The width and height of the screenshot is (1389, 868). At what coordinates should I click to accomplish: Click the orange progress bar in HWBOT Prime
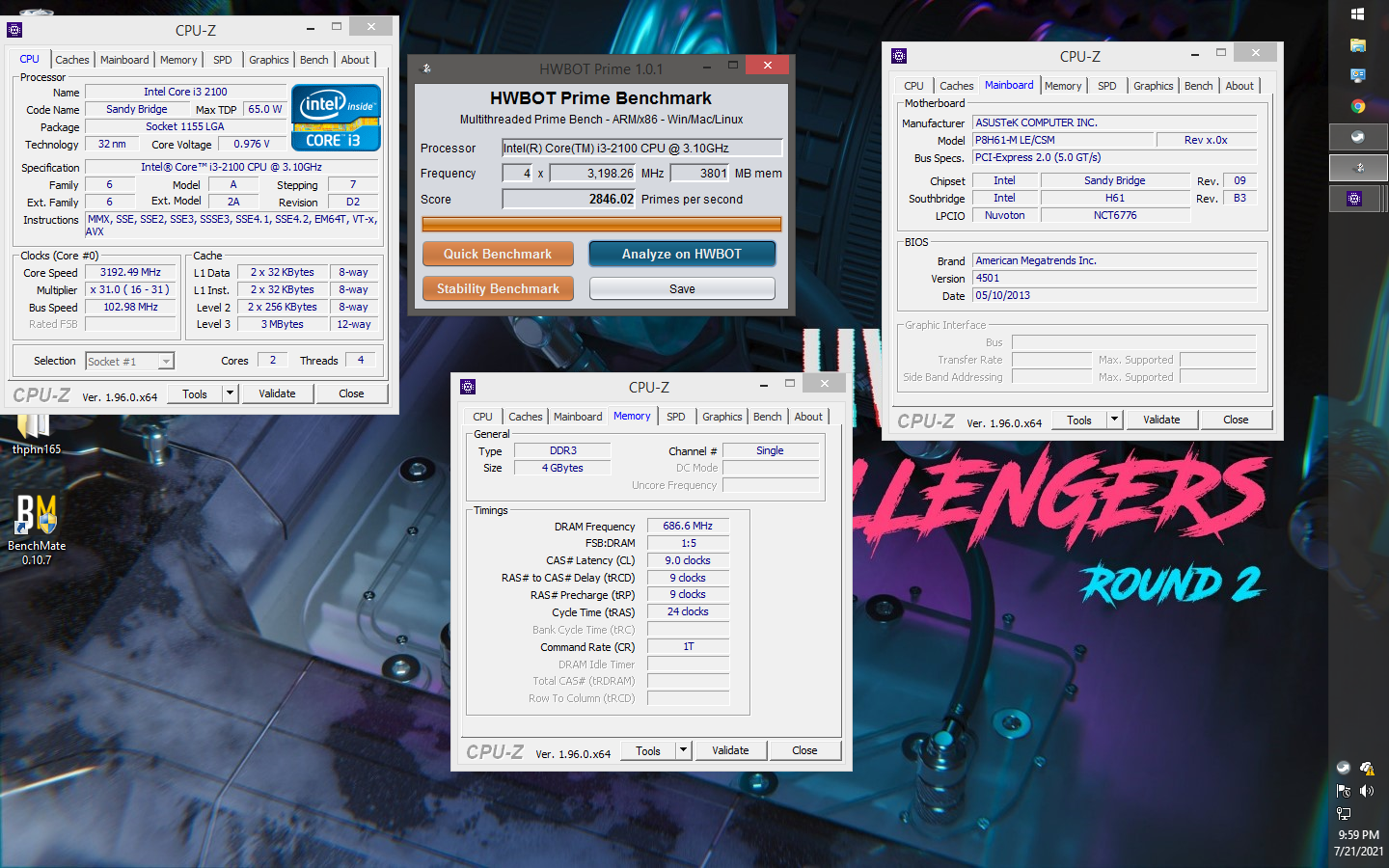(x=602, y=224)
